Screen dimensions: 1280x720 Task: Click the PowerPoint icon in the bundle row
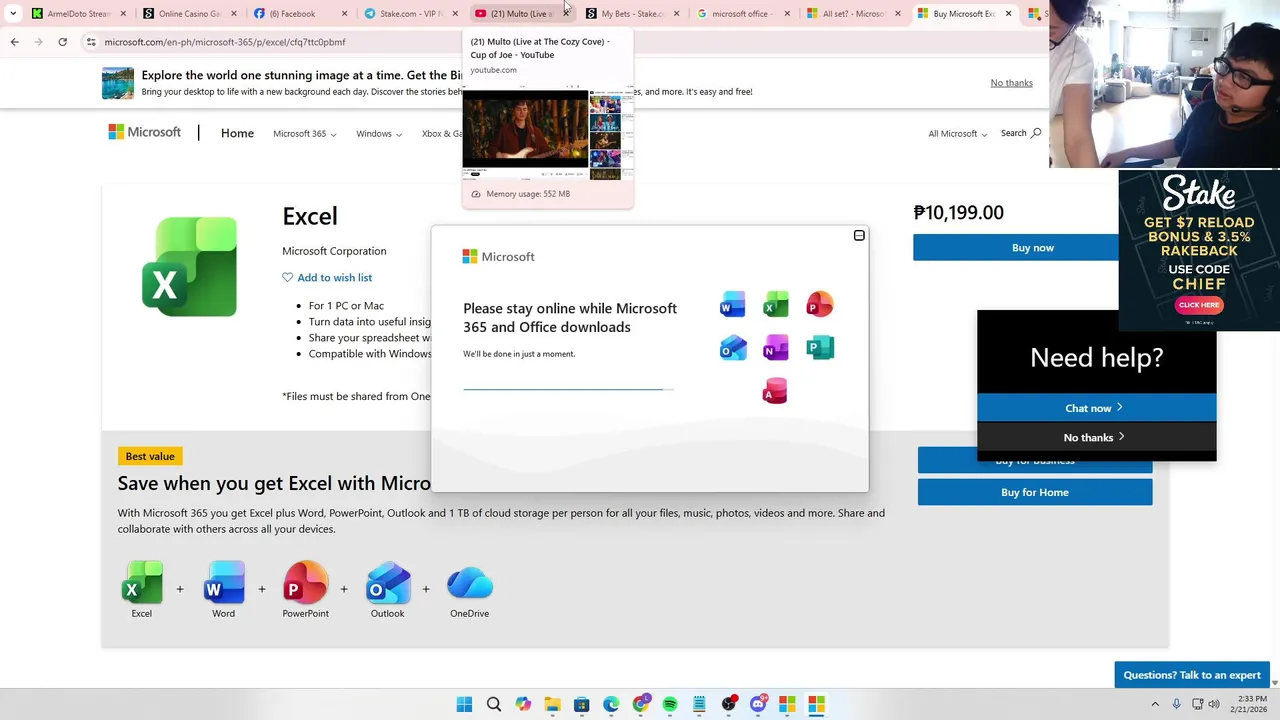(x=306, y=583)
